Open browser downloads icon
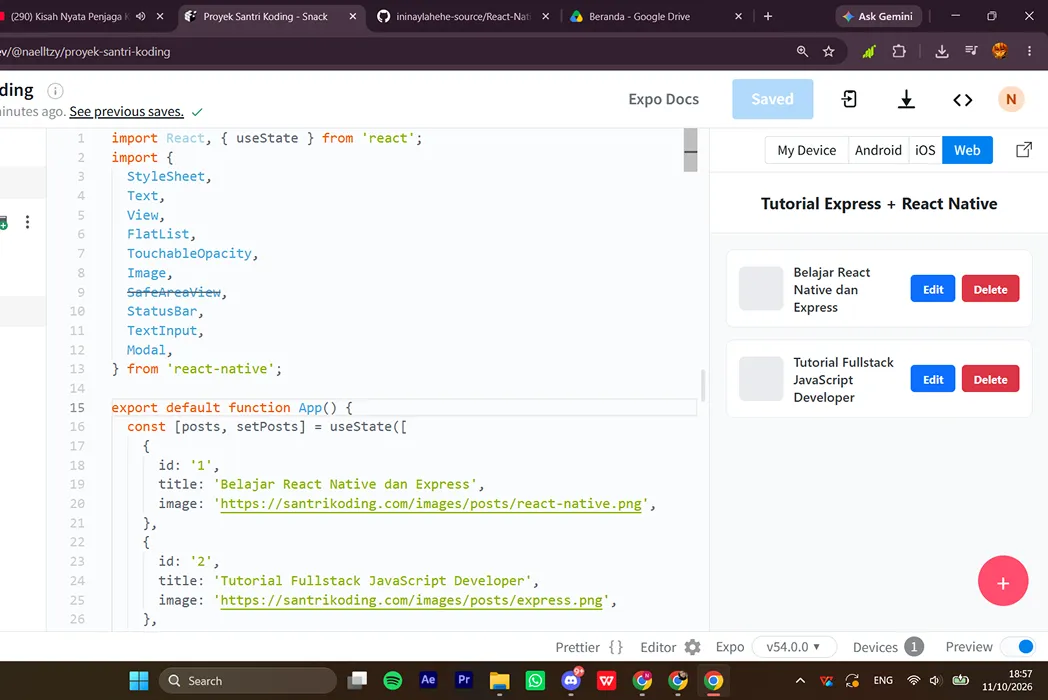The image size is (1048, 700). (x=942, y=51)
